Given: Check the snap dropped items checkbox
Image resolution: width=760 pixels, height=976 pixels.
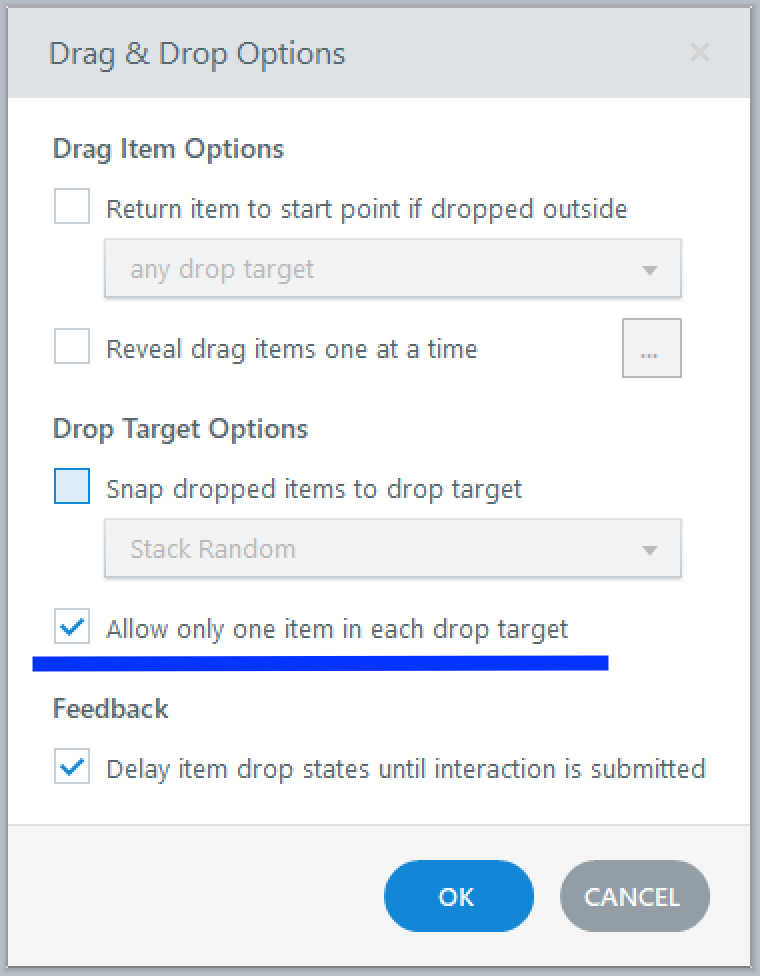Looking at the screenshot, I should tap(72, 488).
